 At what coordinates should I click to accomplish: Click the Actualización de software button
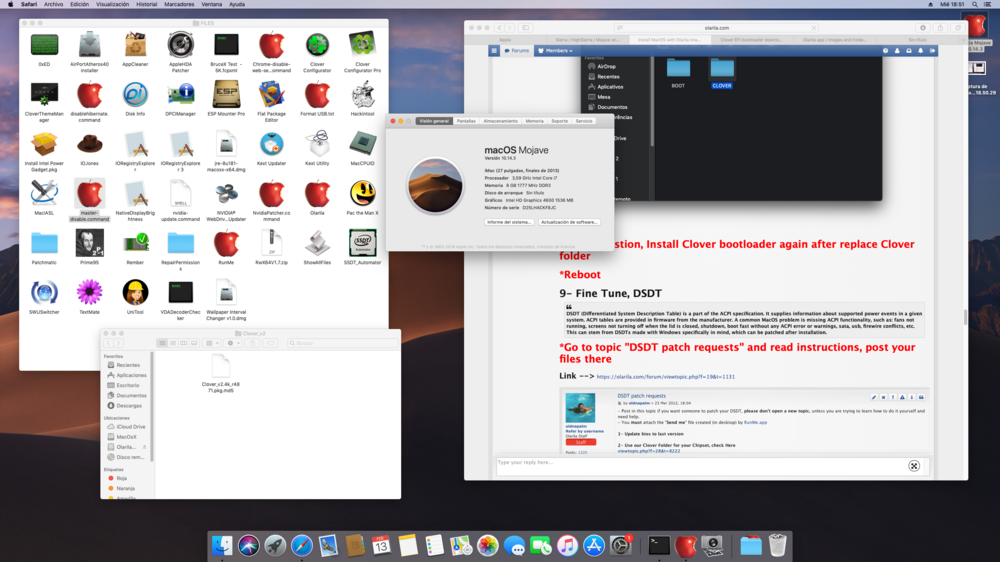(x=569, y=222)
